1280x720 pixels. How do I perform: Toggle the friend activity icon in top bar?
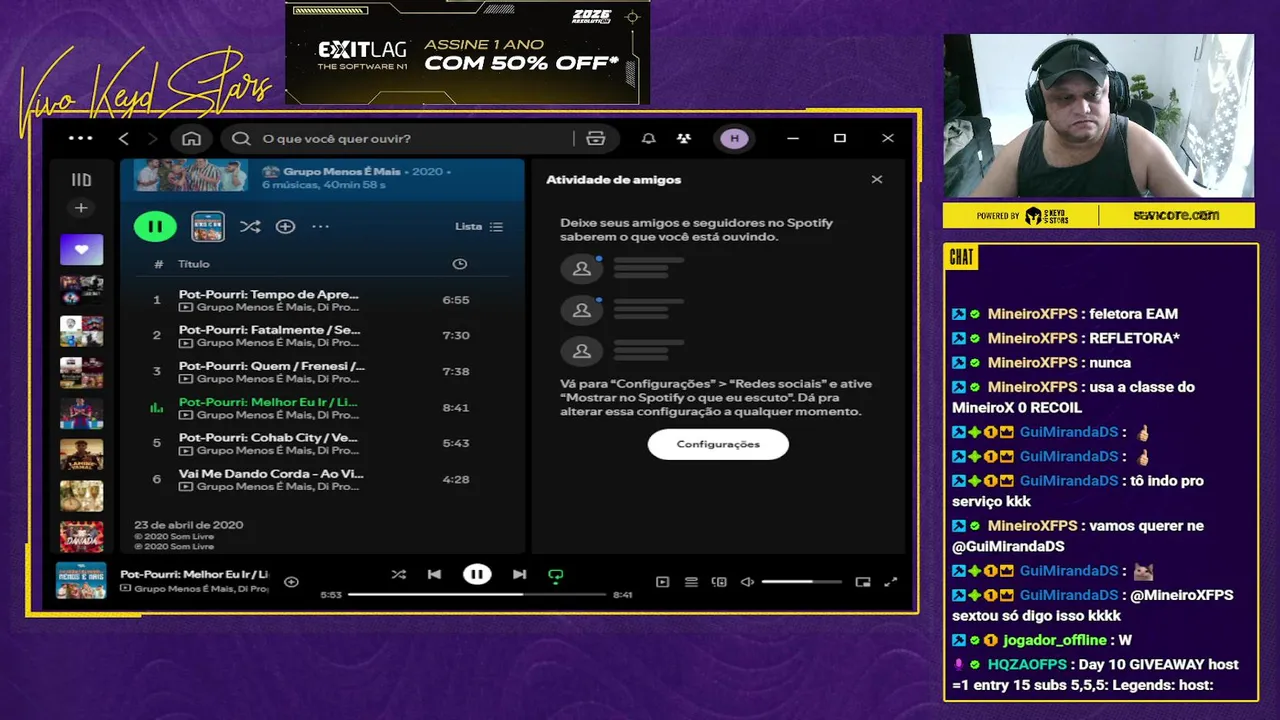(x=684, y=139)
